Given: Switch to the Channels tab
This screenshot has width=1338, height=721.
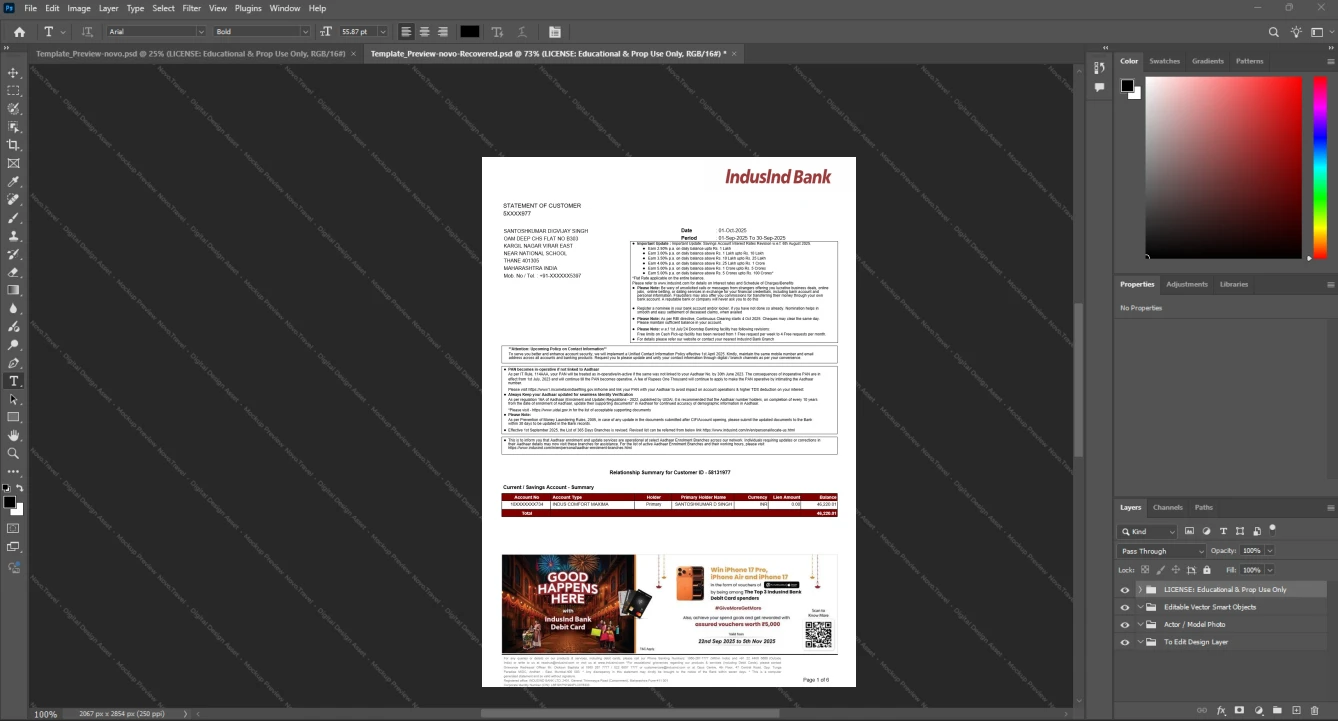Looking at the screenshot, I should (1168, 507).
